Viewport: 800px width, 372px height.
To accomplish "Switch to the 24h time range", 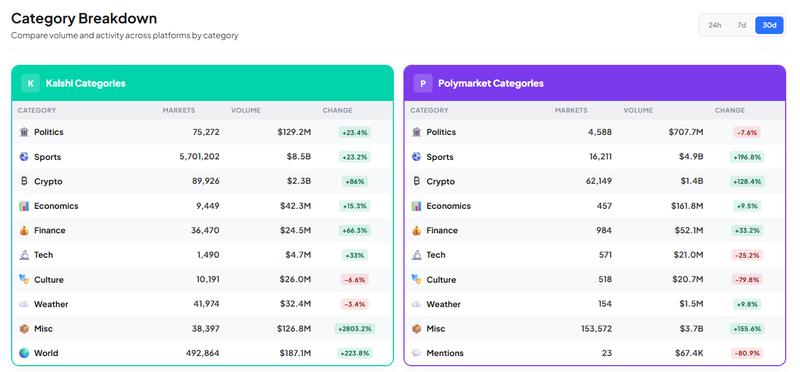I will click(714, 25).
